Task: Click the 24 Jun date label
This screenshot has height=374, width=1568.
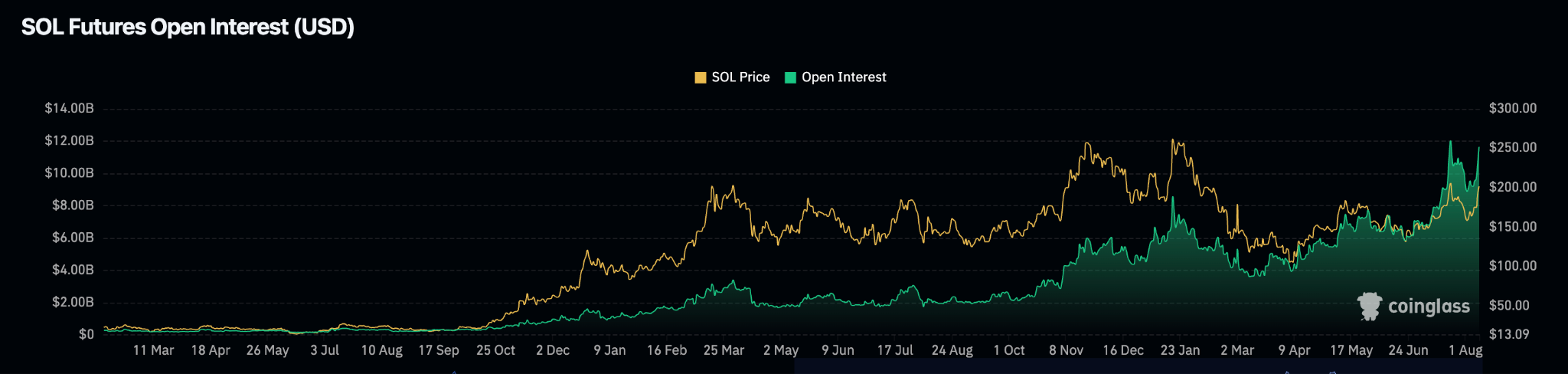Action: [1408, 350]
